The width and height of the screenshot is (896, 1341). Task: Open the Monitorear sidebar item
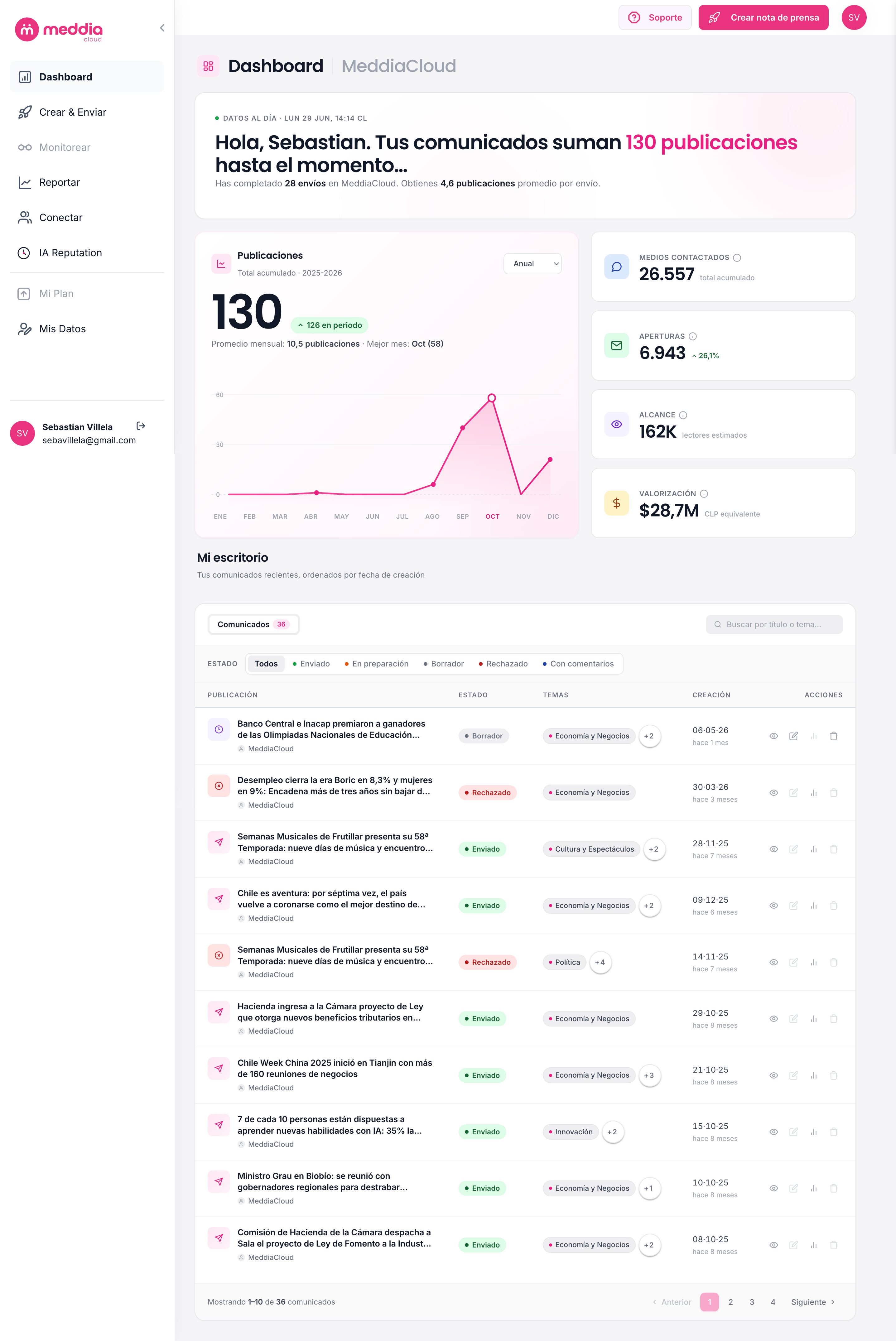pos(87,147)
